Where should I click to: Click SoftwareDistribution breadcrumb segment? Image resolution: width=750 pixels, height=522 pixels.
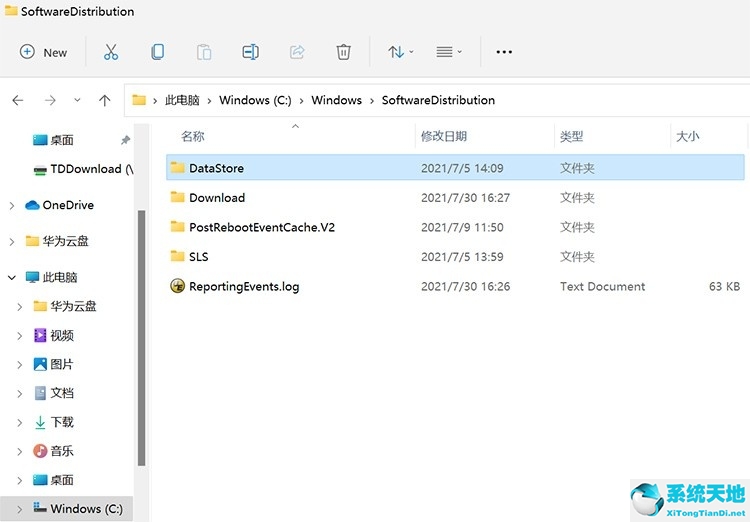click(x=438, y=100)
